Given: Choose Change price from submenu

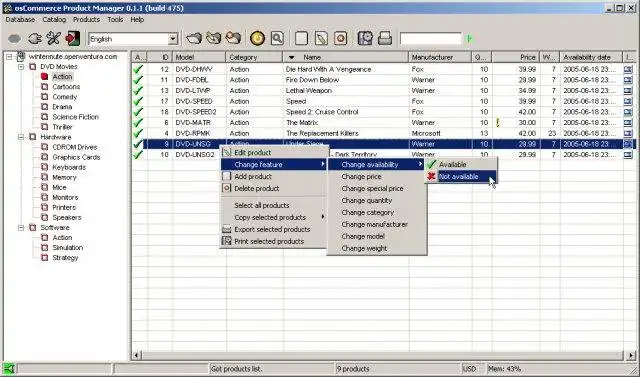Looking at the screenshot, I should click(x=377, y=177).
